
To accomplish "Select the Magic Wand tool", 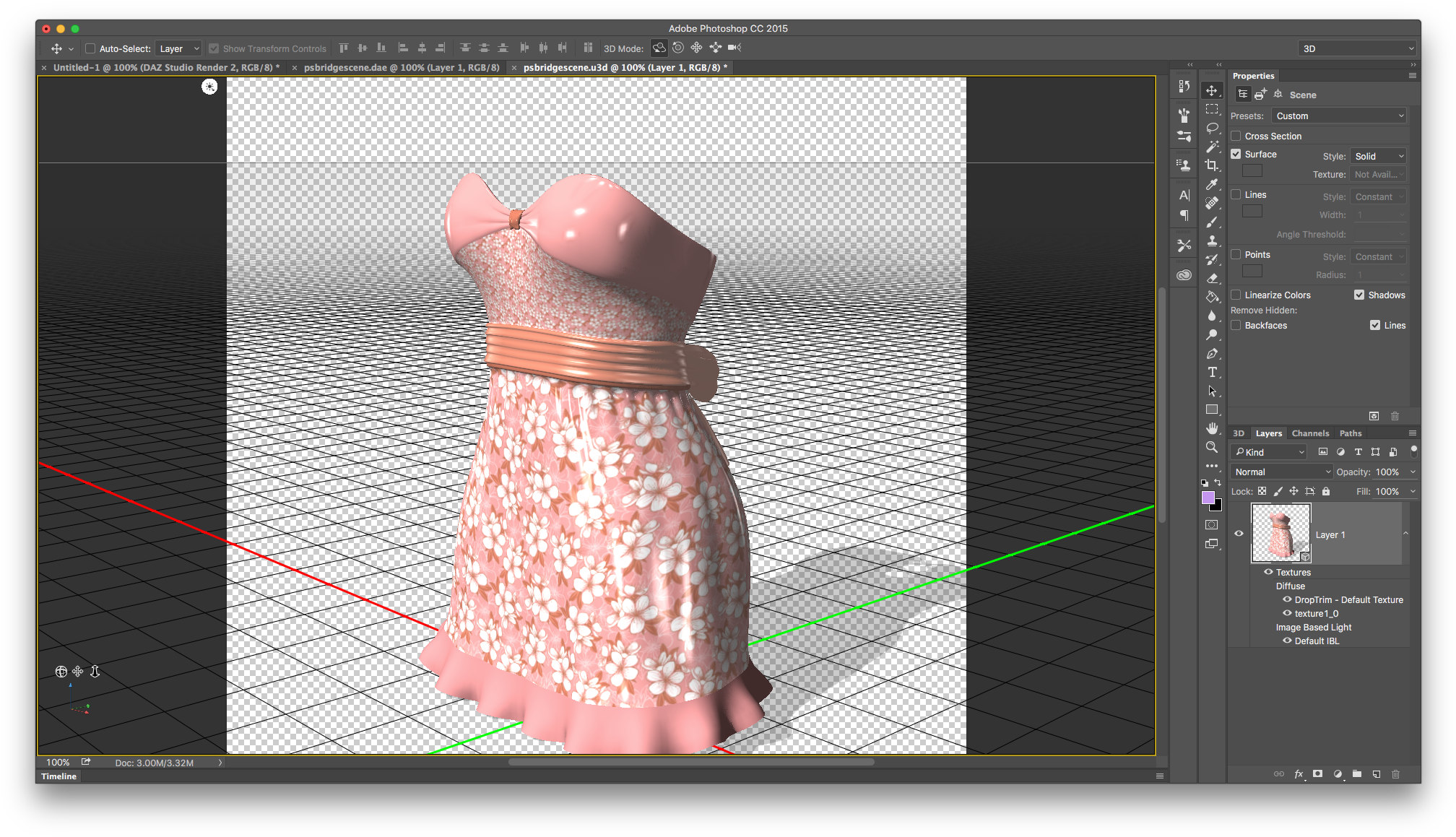I will pyautogui.click(x=1211, y=147).
